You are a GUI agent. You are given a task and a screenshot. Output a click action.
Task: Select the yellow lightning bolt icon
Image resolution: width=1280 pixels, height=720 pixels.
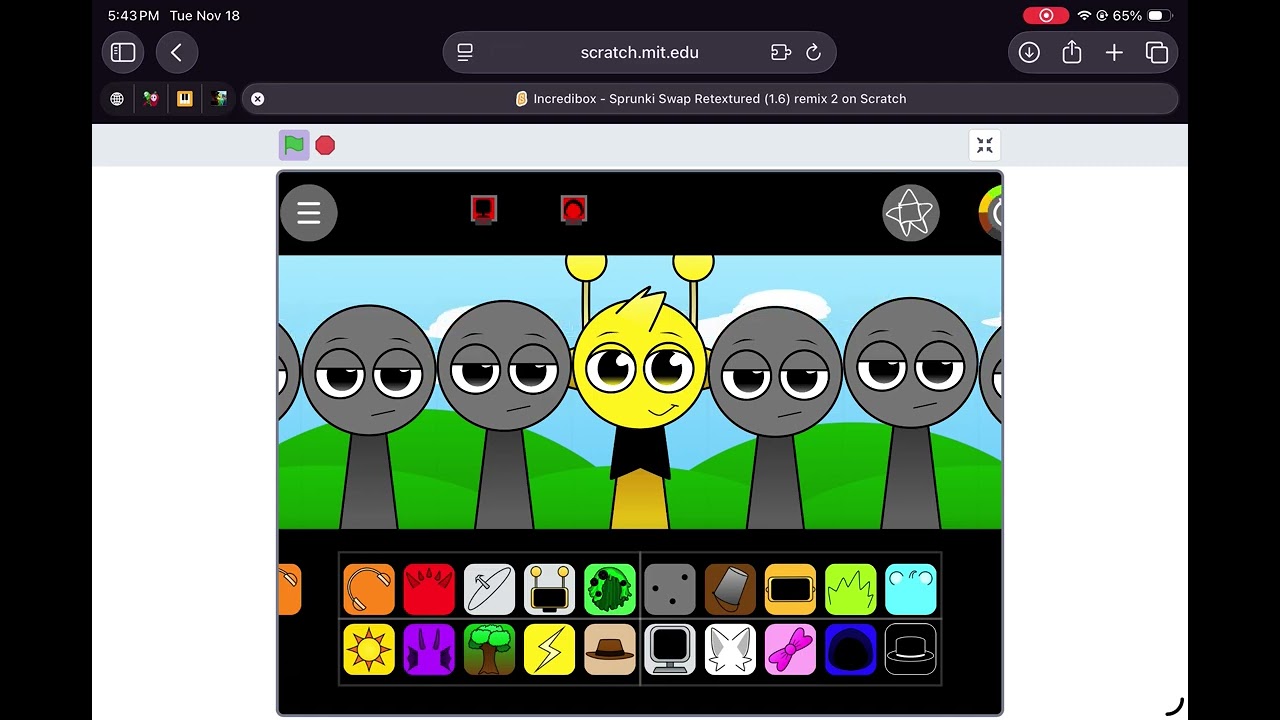(x=550, y=649)
